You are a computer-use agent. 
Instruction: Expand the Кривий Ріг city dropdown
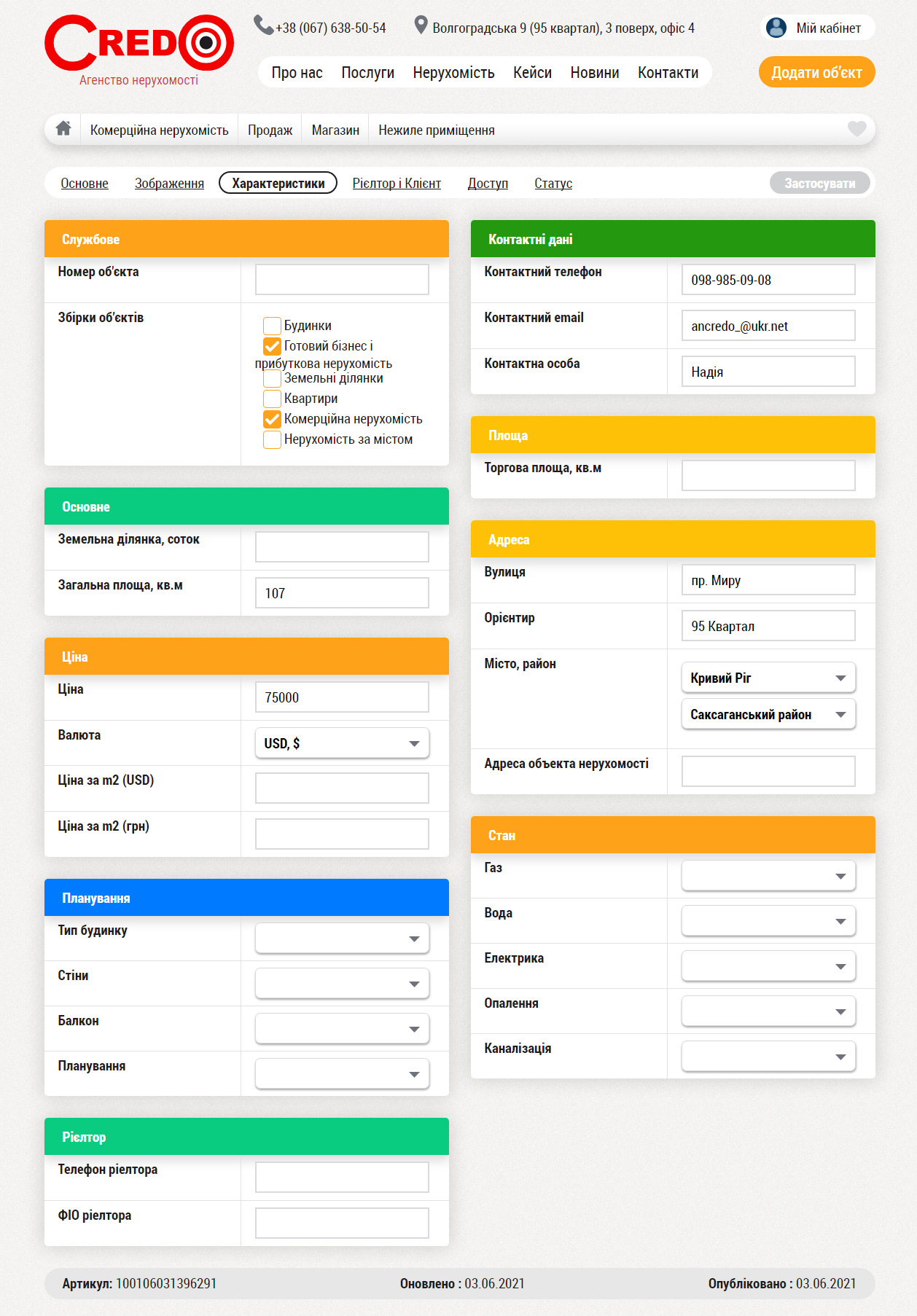[x=768, y=678]
